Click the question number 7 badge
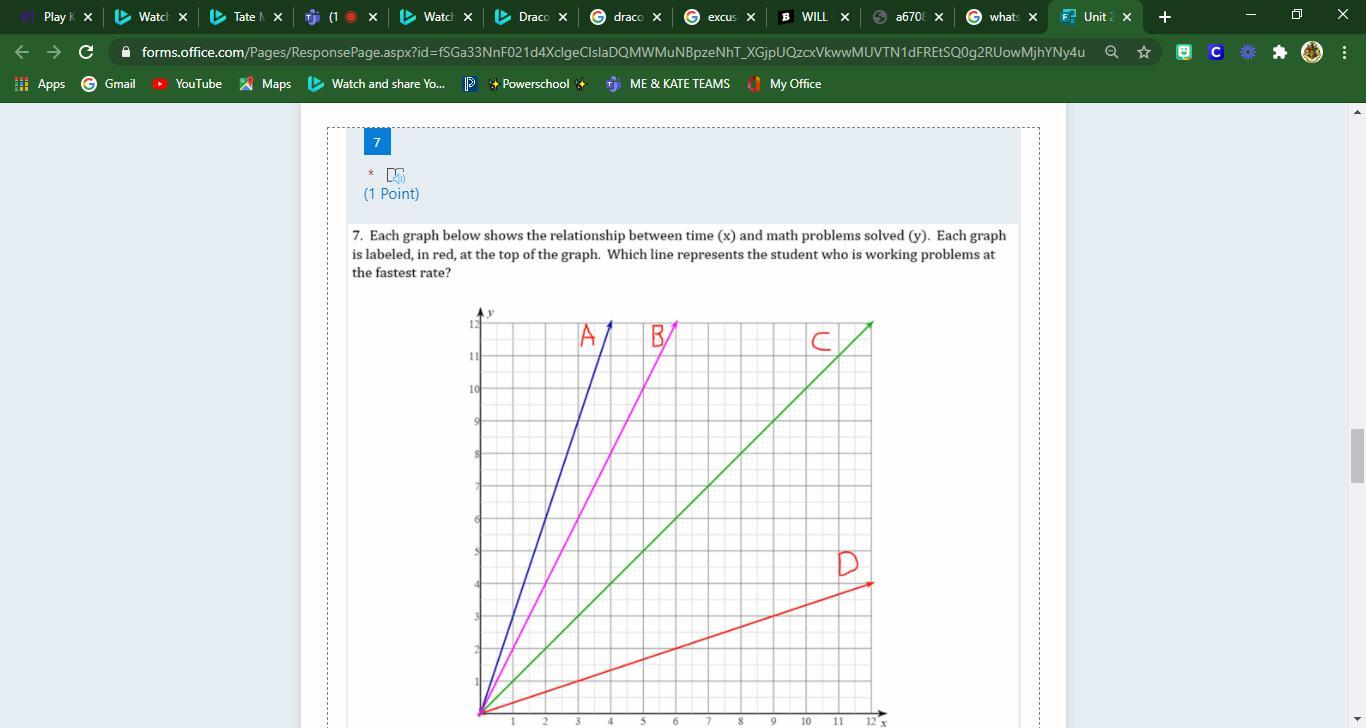This screenshot has height=728, width=1366. (x=377, y=142)
